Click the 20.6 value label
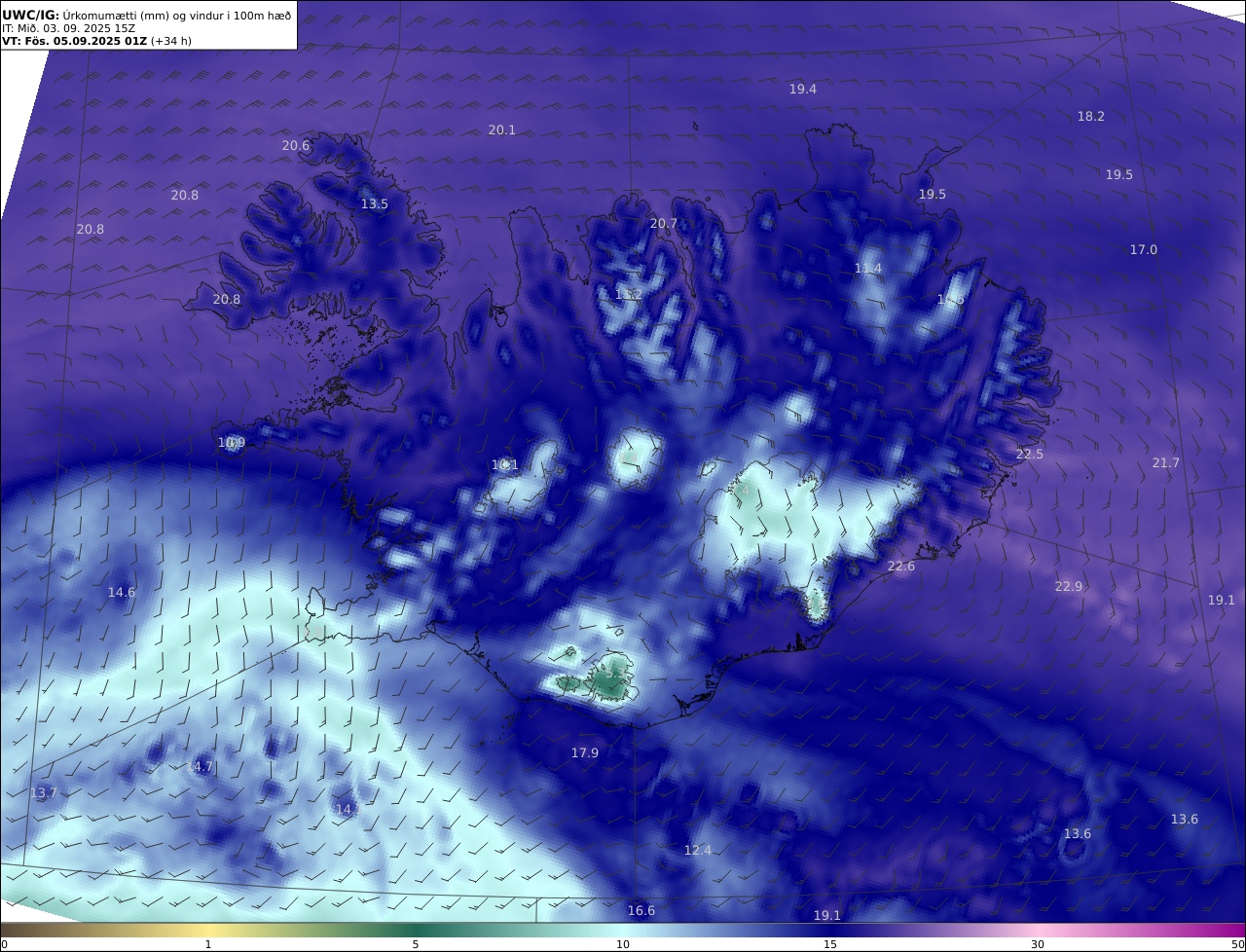 click(x=295, y=145)
